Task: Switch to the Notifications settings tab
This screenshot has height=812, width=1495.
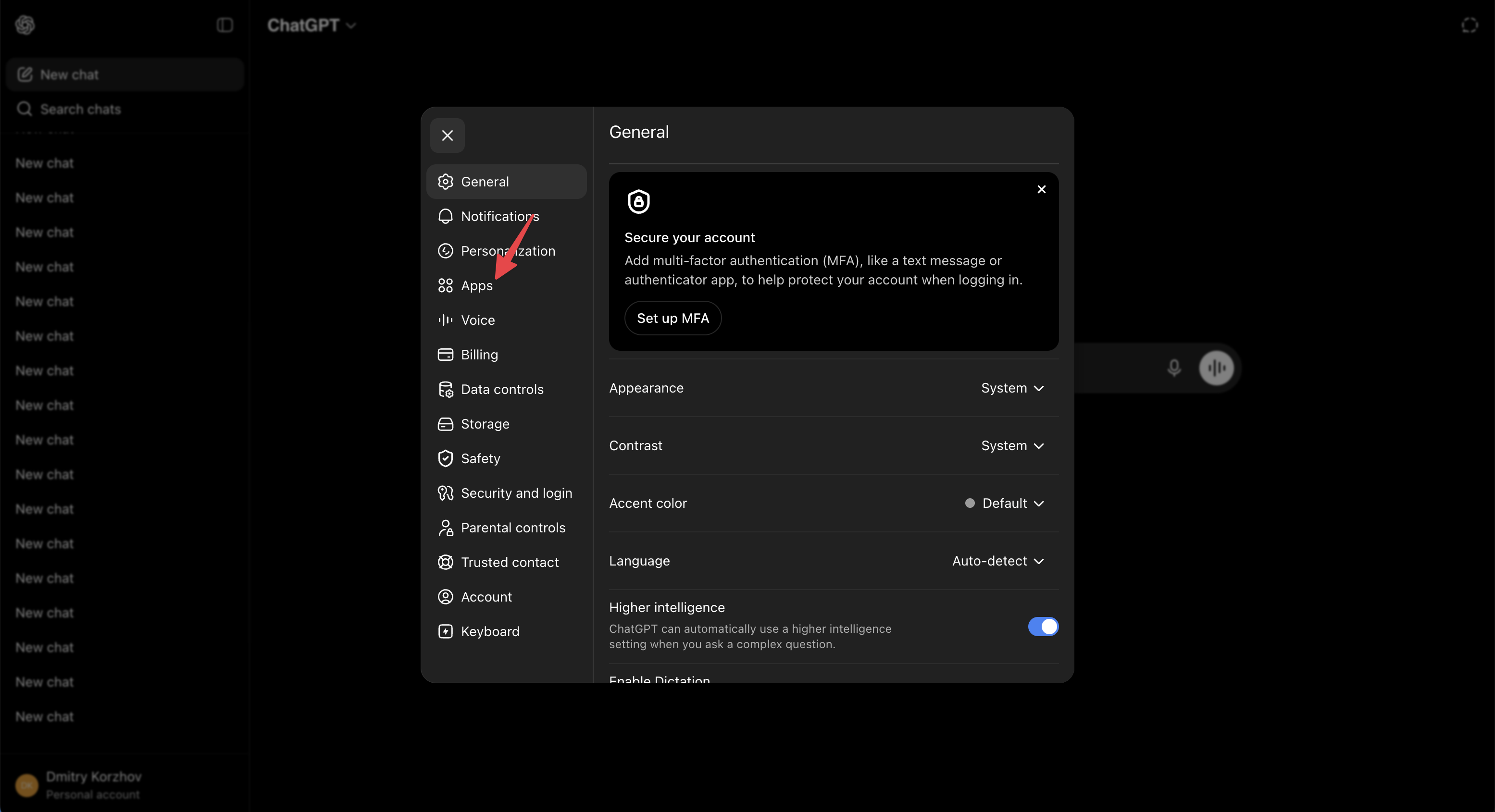Action: pos(506,216)
